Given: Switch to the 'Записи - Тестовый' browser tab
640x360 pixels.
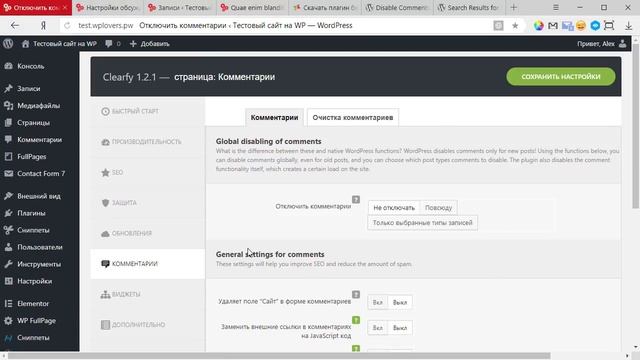Looking at the screenshot, I should (x=180, y=7).
